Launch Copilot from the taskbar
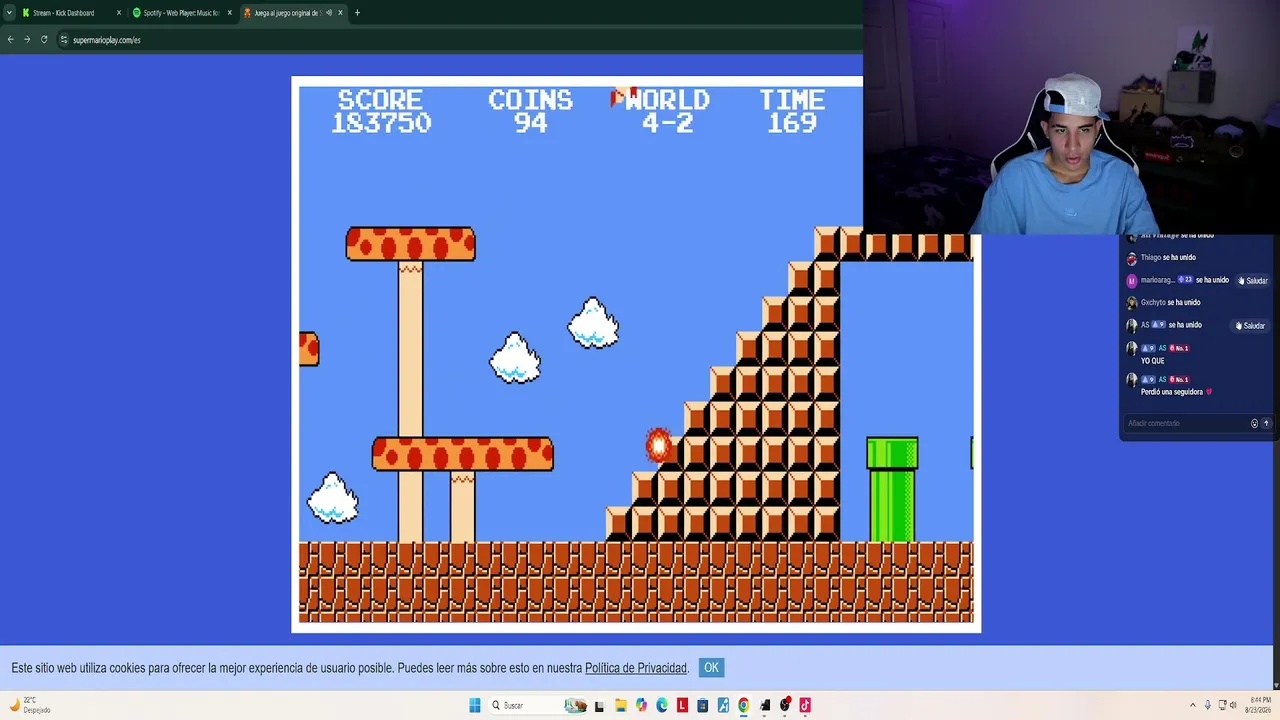The height and width of the screenshot is (720, 1280). tap(641, 705)
